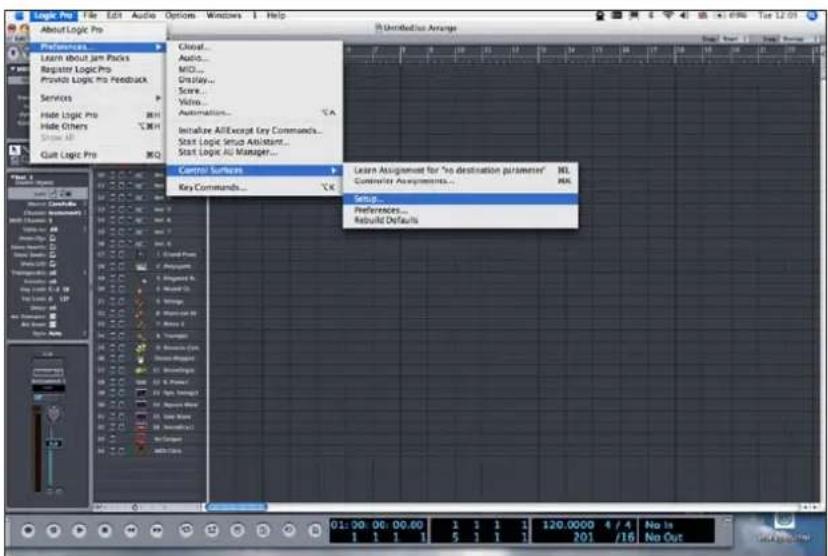The height and width of the screenshot is (556, 828).
Task: Toggle the Solo transport button
Action: click(263, 530)
